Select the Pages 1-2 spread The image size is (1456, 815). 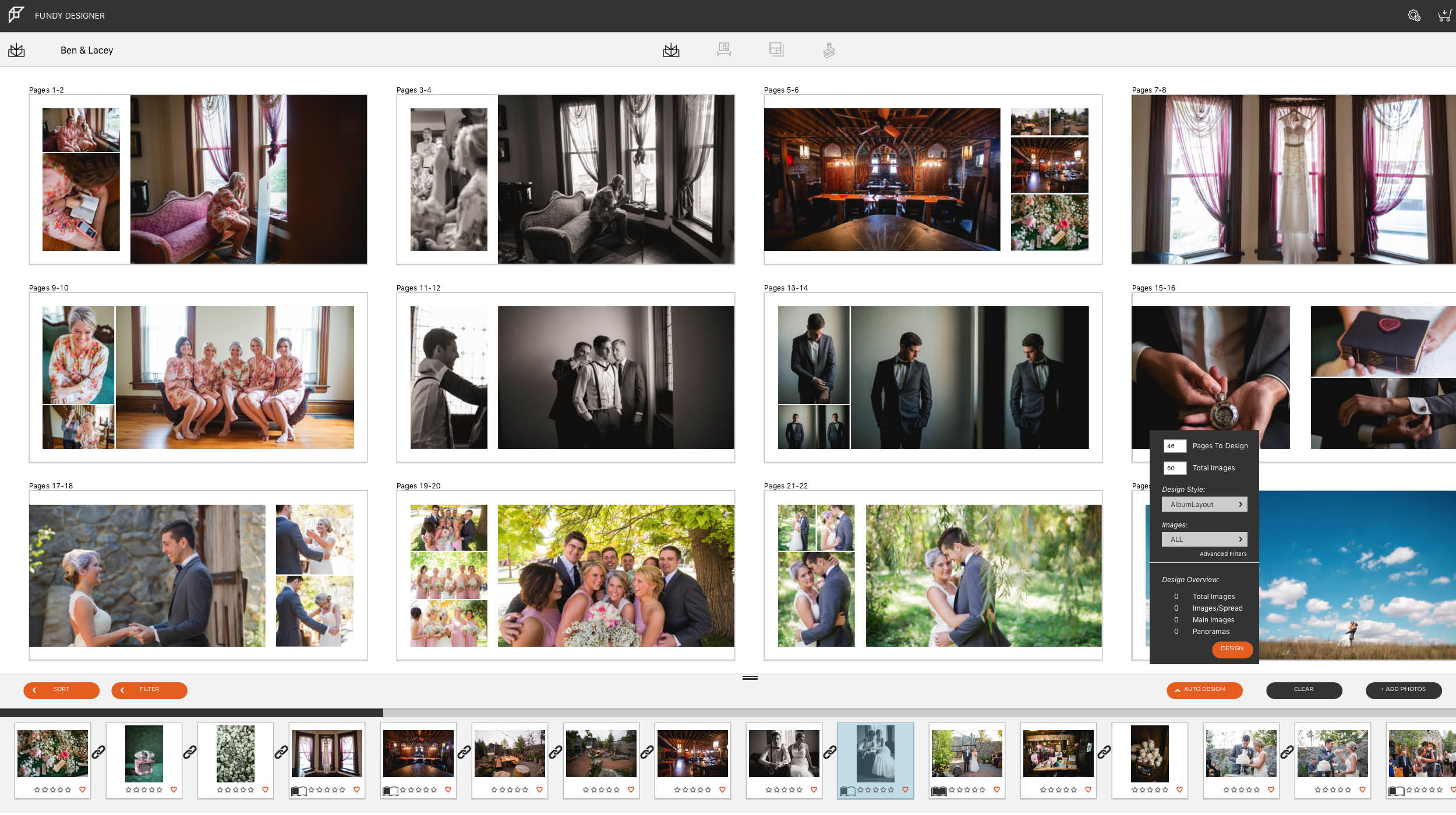tap(198, 179)
